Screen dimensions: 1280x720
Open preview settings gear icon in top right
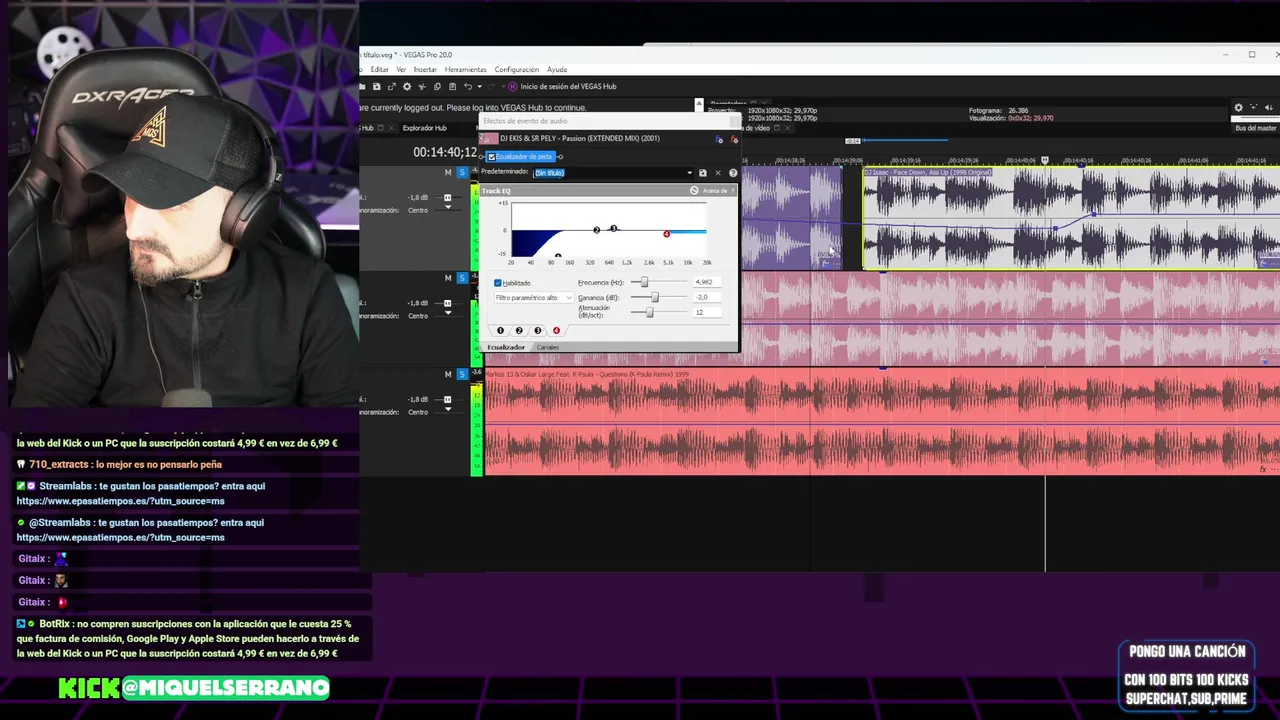pos(1238,107)
